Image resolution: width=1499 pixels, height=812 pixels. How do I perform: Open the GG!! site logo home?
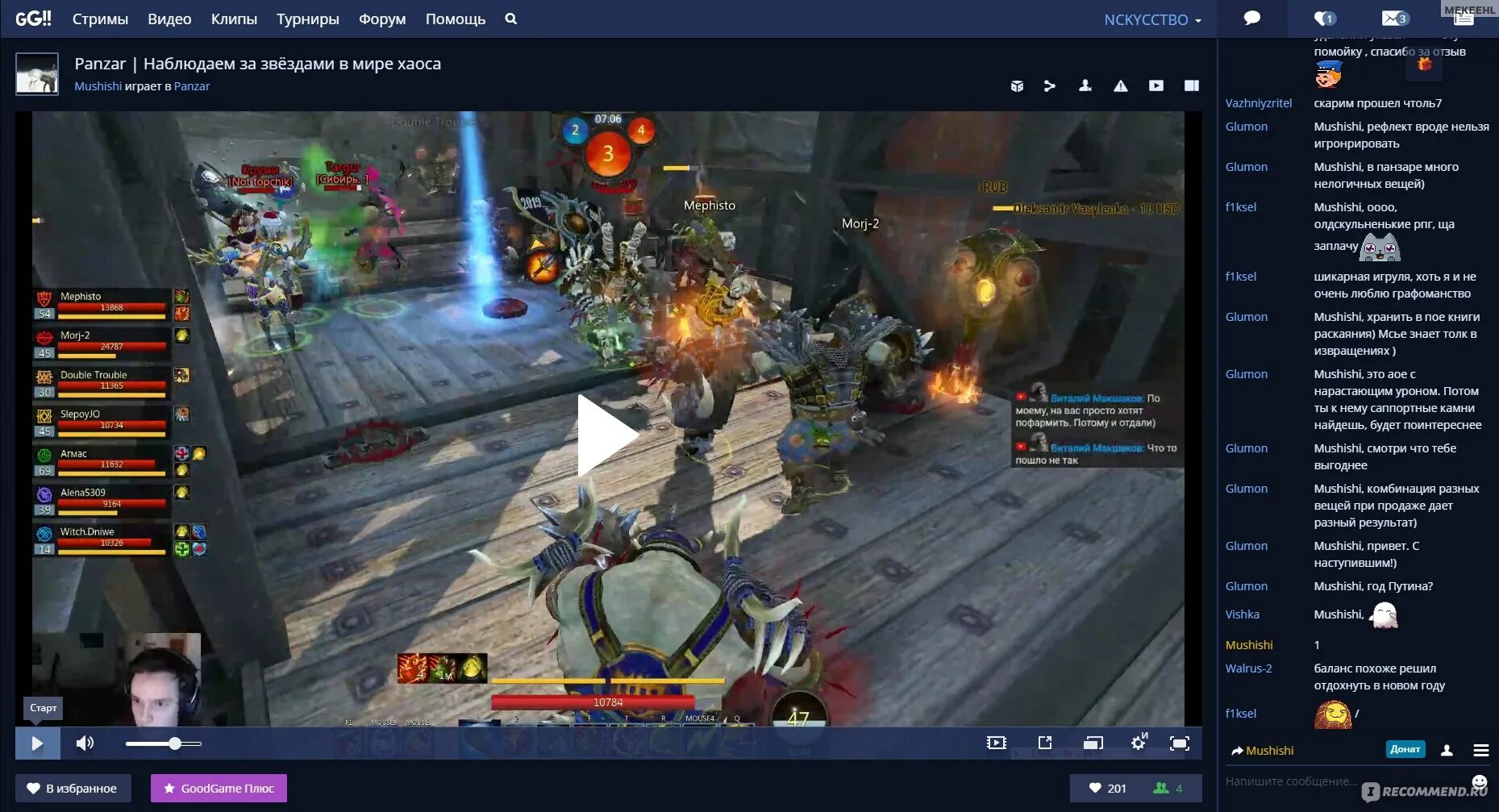click(x=33, y=19)
